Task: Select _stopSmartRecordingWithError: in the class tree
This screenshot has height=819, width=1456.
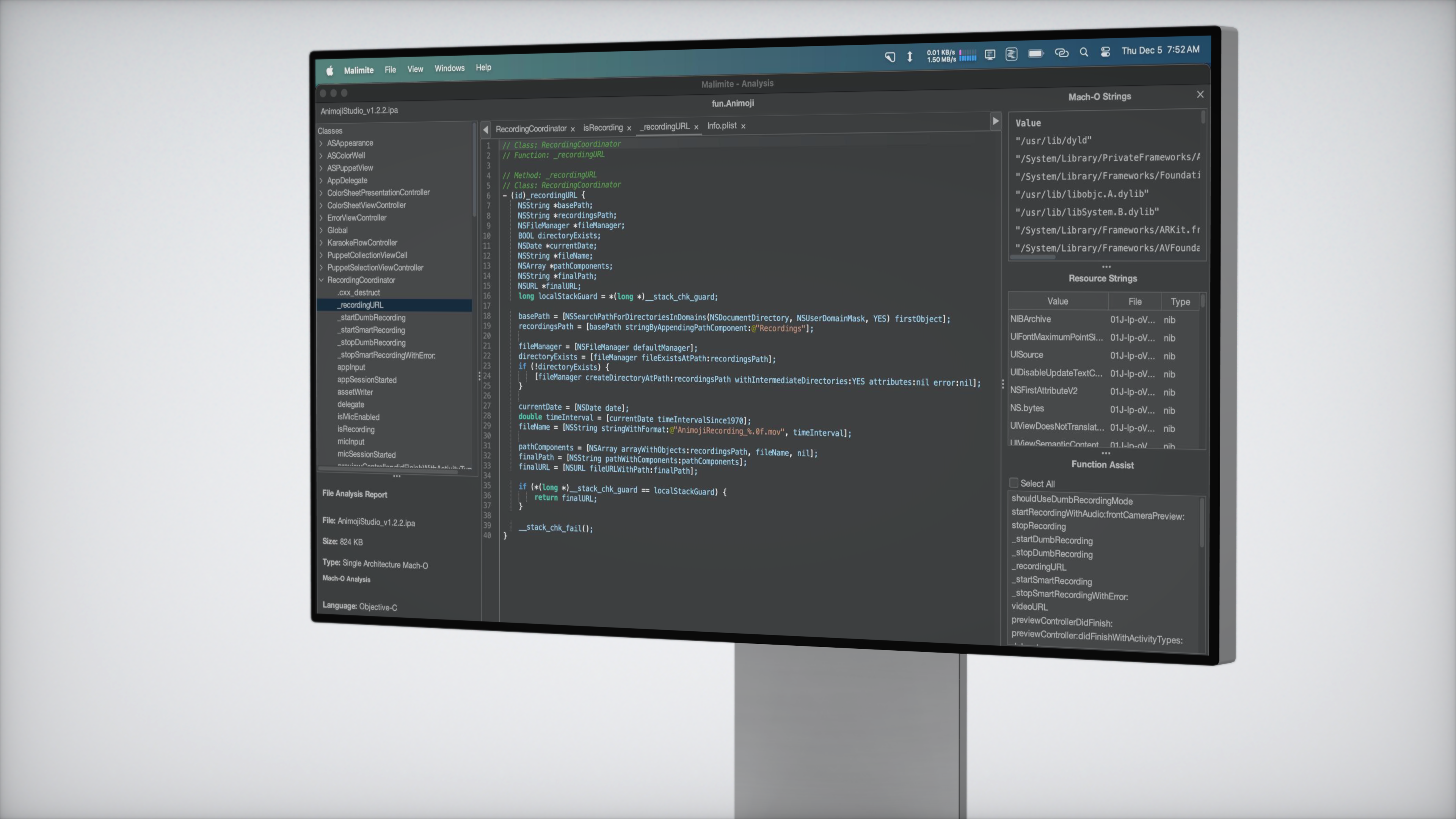Action: tap(386, 355)
